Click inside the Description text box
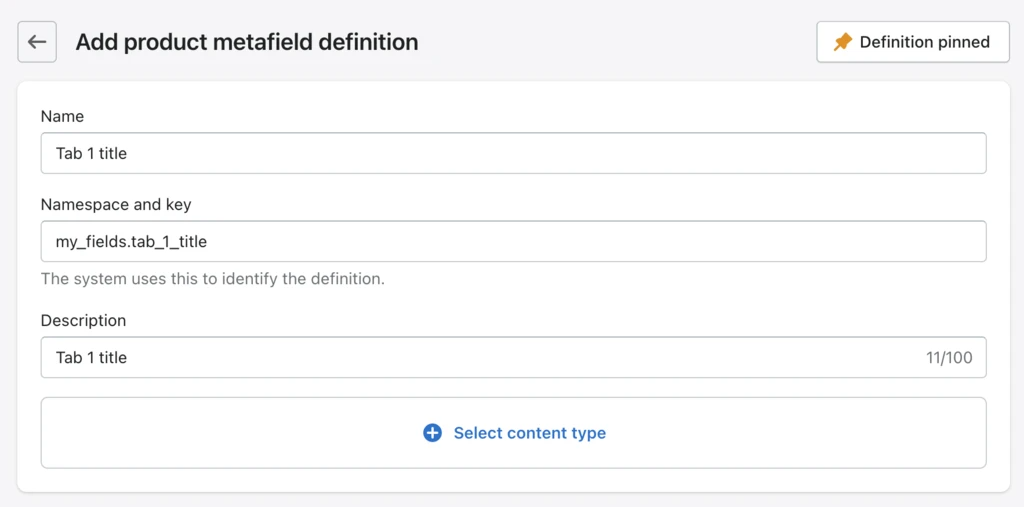Image resolution: width=1024 pixels, height=507 pixels. [x=480, y=358]
